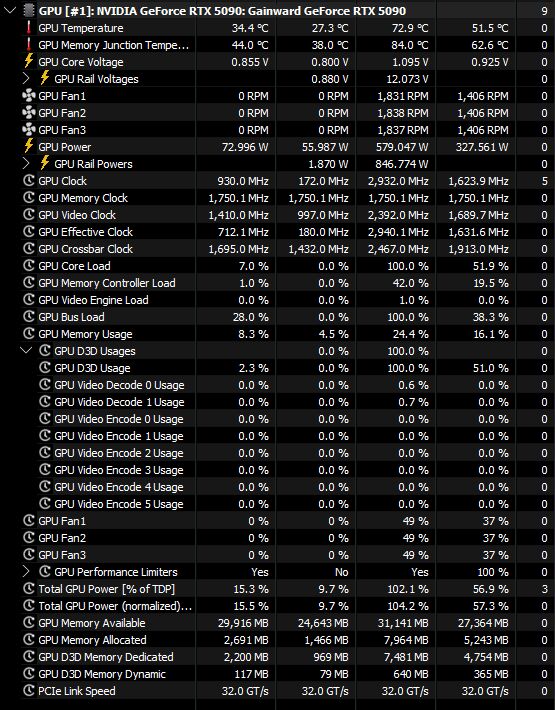This screenshot has width=555, height=710.
Task: Click the lightning bolt icon beside GPU Core Voltage
Action: [x=29, y=62]
